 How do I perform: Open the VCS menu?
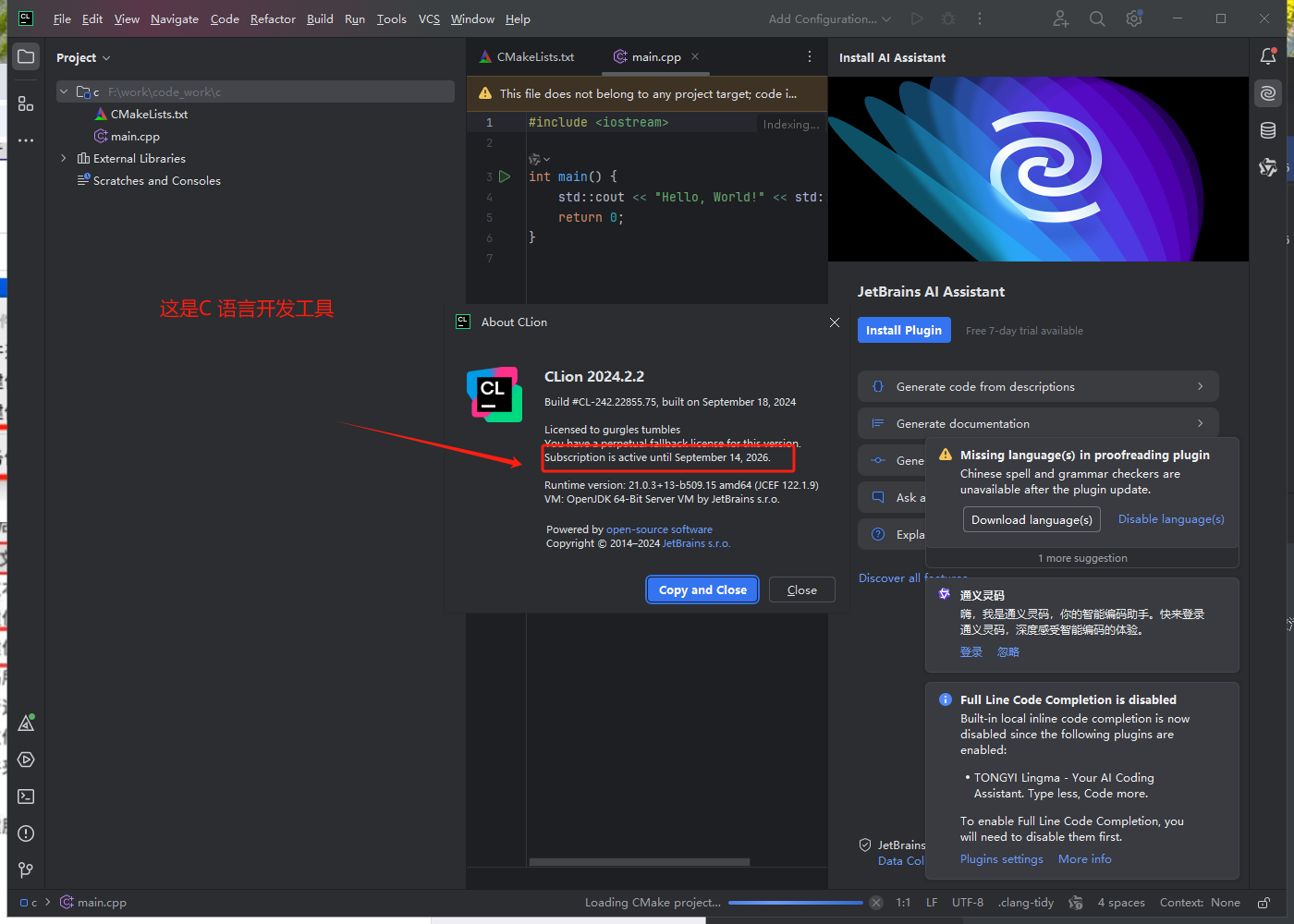click(429, 18)
